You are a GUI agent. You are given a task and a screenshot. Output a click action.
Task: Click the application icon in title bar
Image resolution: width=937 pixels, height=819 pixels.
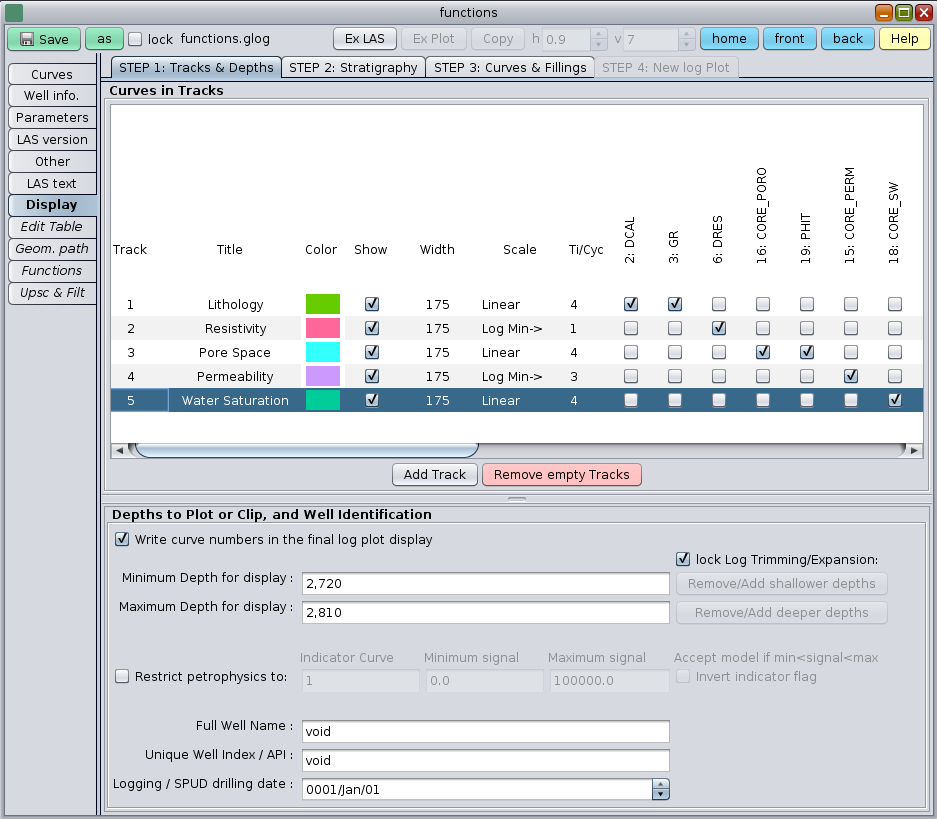click(x=14, y=13)
